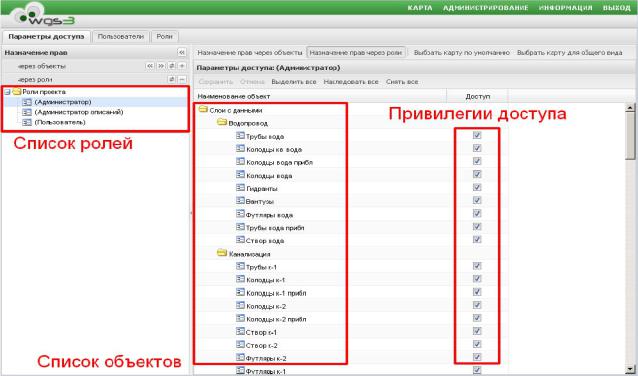Open the 'Пользователи' tab
638x376 pixels.
tap(120, 37)
